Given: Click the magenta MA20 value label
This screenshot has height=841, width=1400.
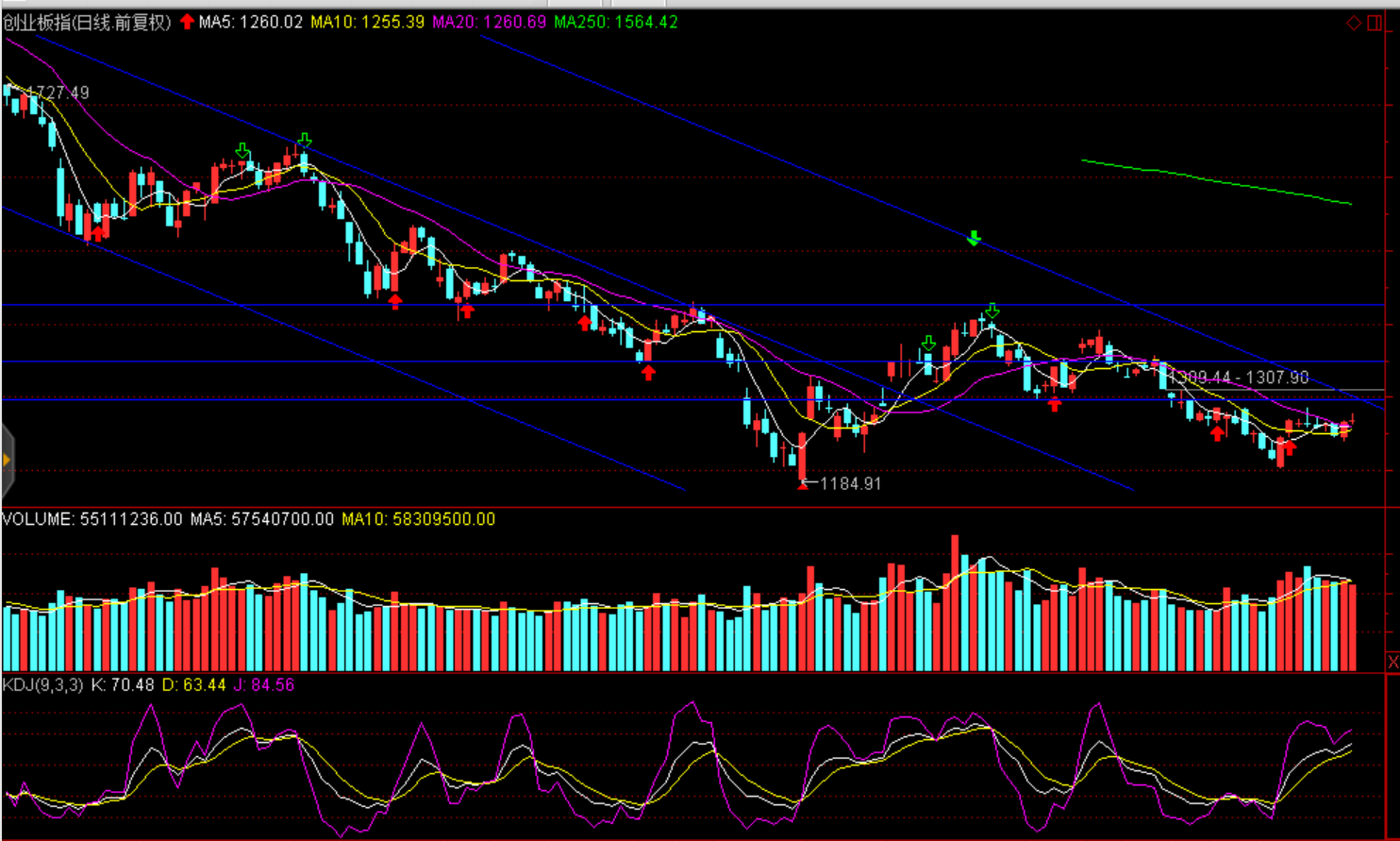Looking at the screenshot, I should pyautogui.click(x=489, y=22).
